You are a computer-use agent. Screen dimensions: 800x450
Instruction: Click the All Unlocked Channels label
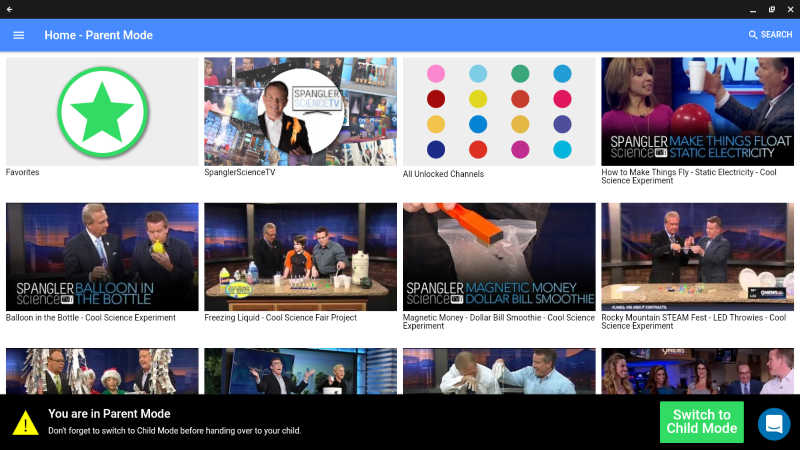pos(443,174)
